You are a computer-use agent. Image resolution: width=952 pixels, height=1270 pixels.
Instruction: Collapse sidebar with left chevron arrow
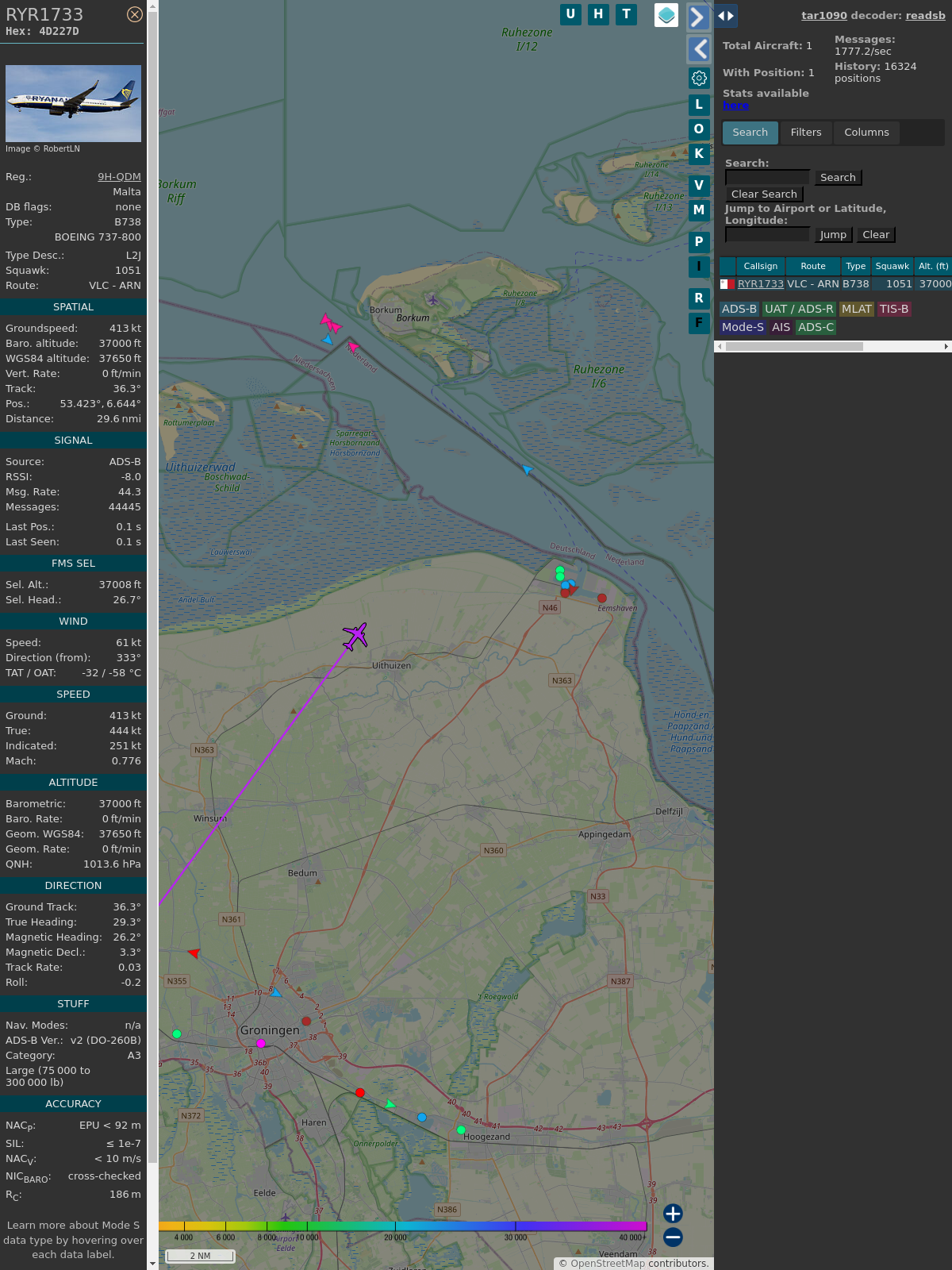pos(699,49)
